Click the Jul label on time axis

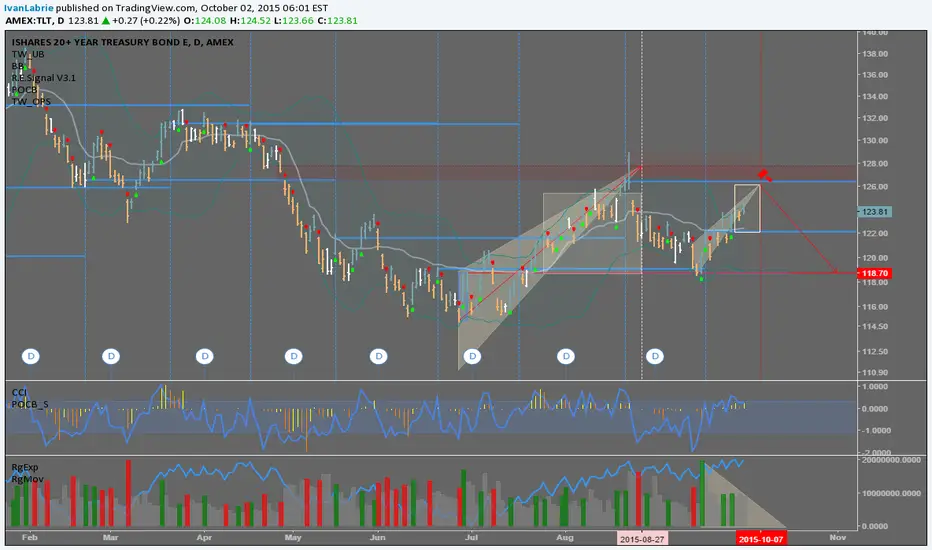472,538
